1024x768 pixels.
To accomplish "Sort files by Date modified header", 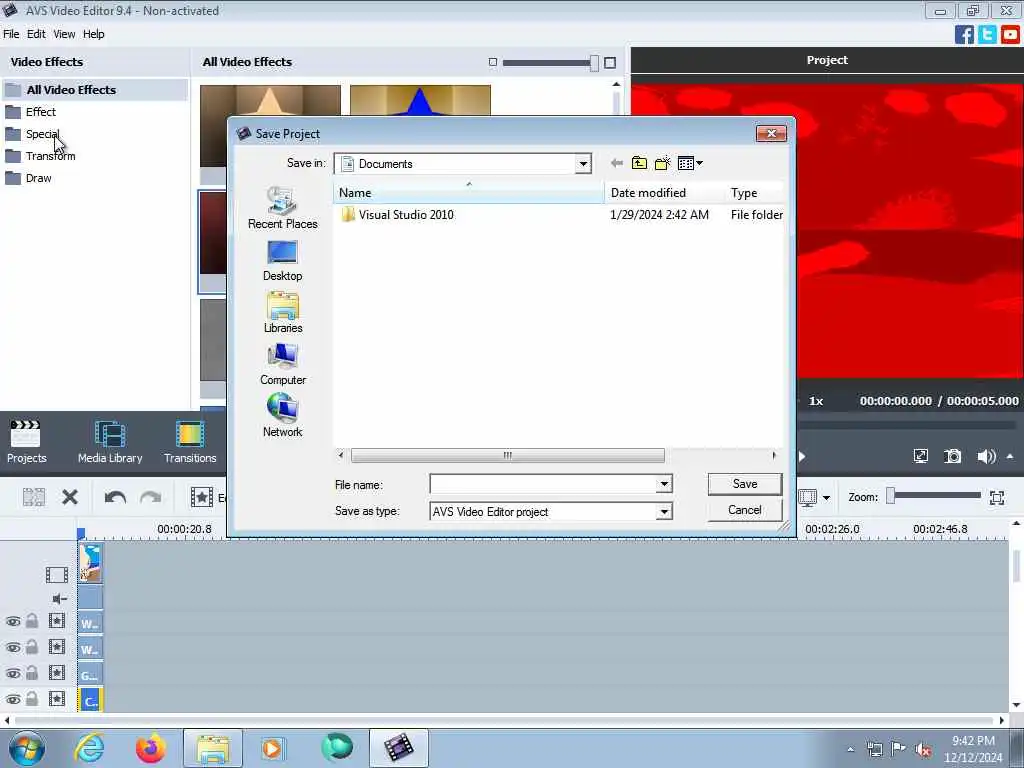I will click(664, 193).
